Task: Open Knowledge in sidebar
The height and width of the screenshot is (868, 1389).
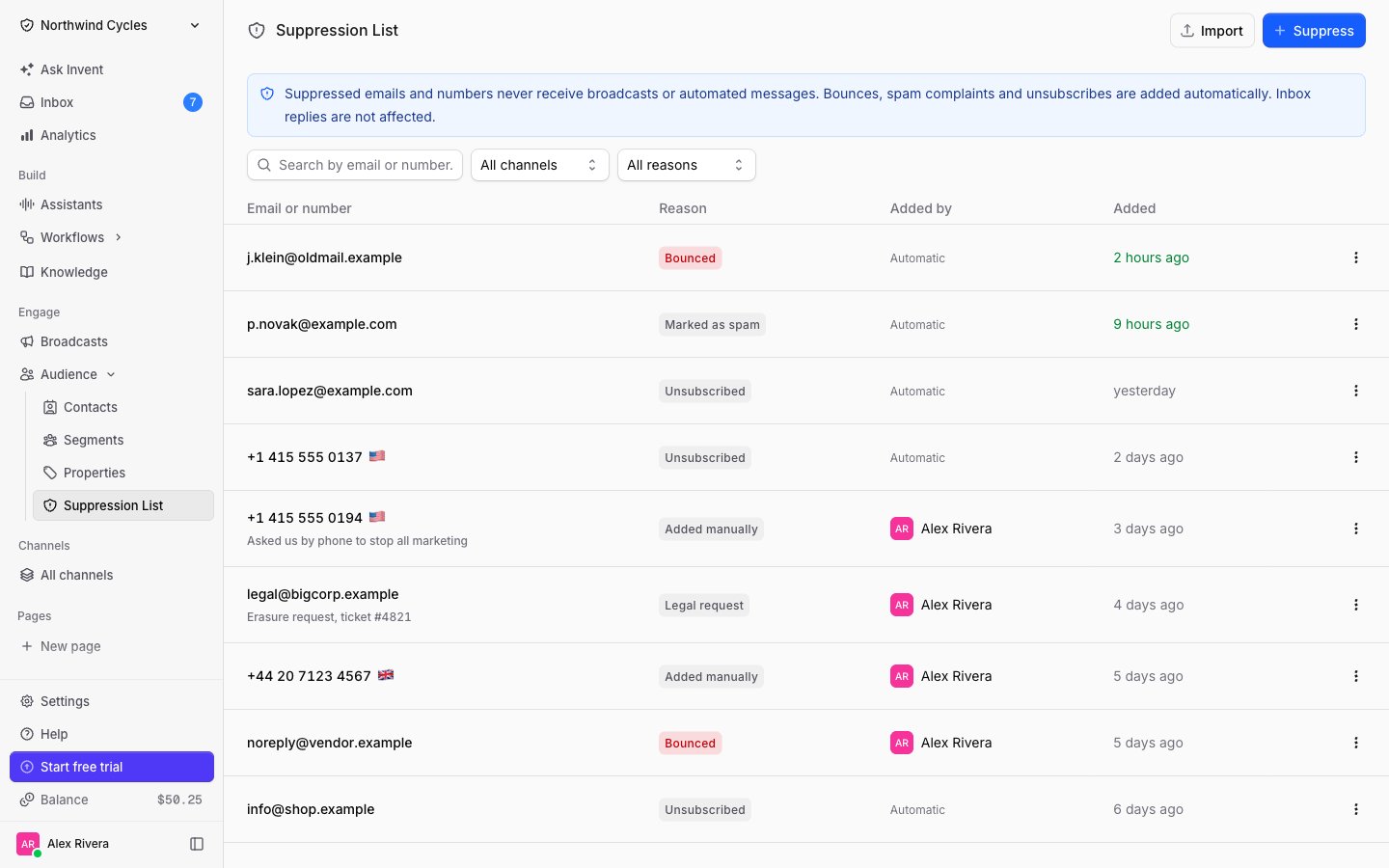Action: (x=112, y=272)
